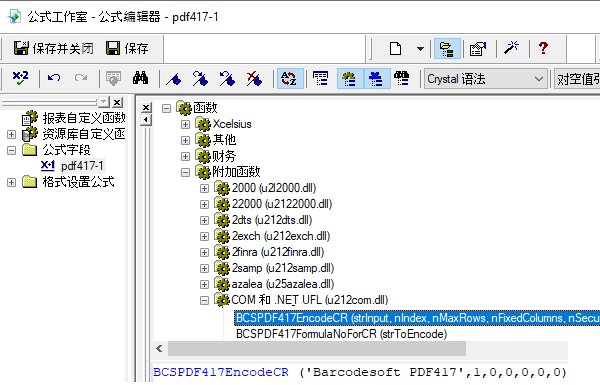Open help with red question mark icon
The image size is (600, 385).
tap(543, 48)
